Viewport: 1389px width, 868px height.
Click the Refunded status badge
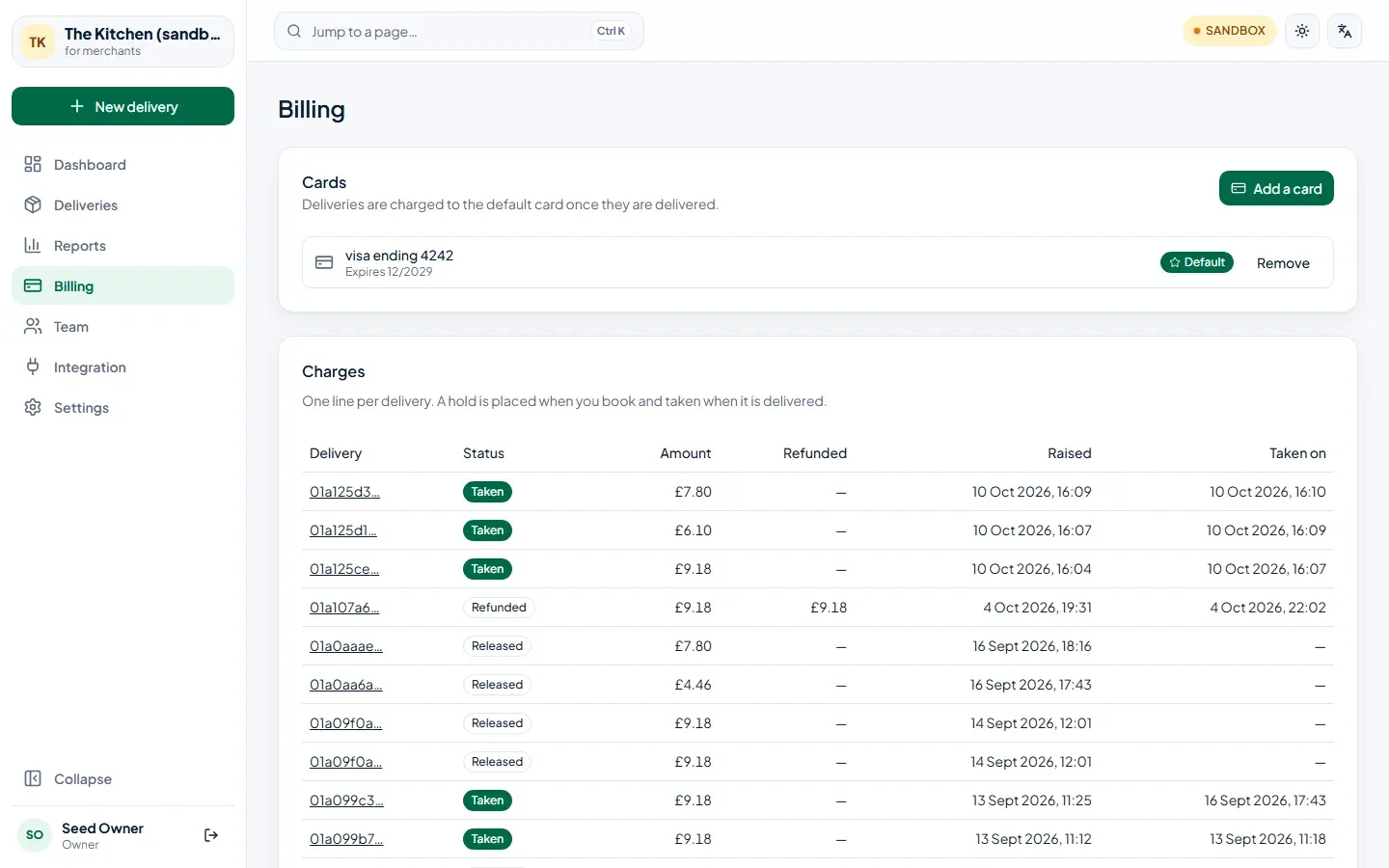tap(499, 608)
